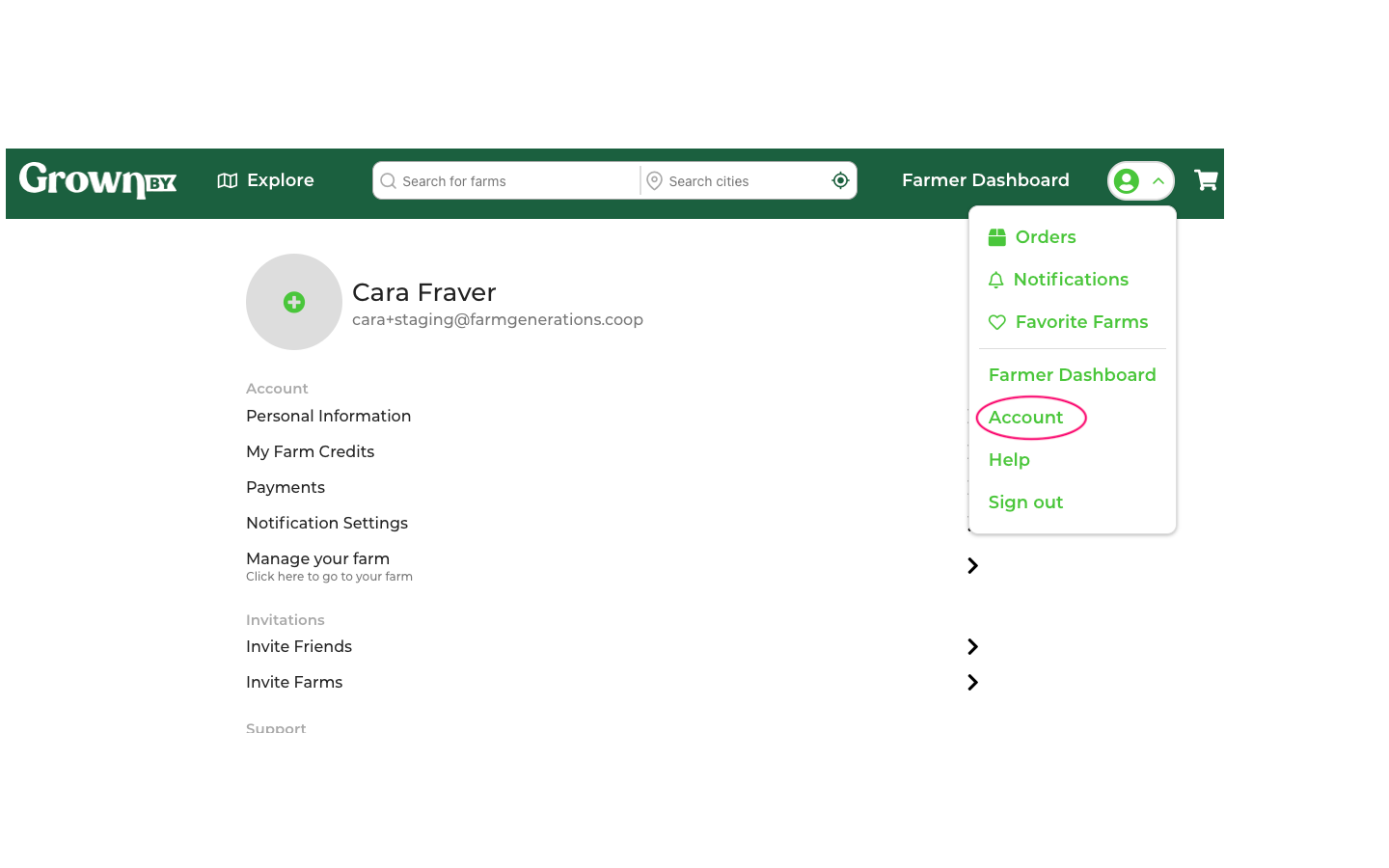
Task: Choose Farmer Dashboard in the dropdown menu
Action: click(x=1072, y=375)
